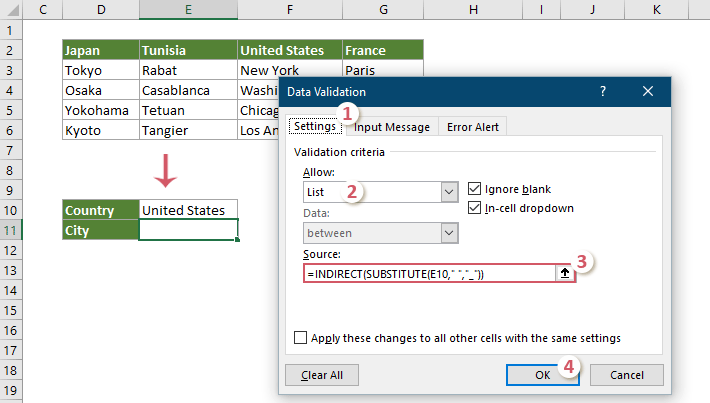Select the empty City cell E11
Image resolution: width=710 pixels, height=403 pixels.
coord(188,230)
